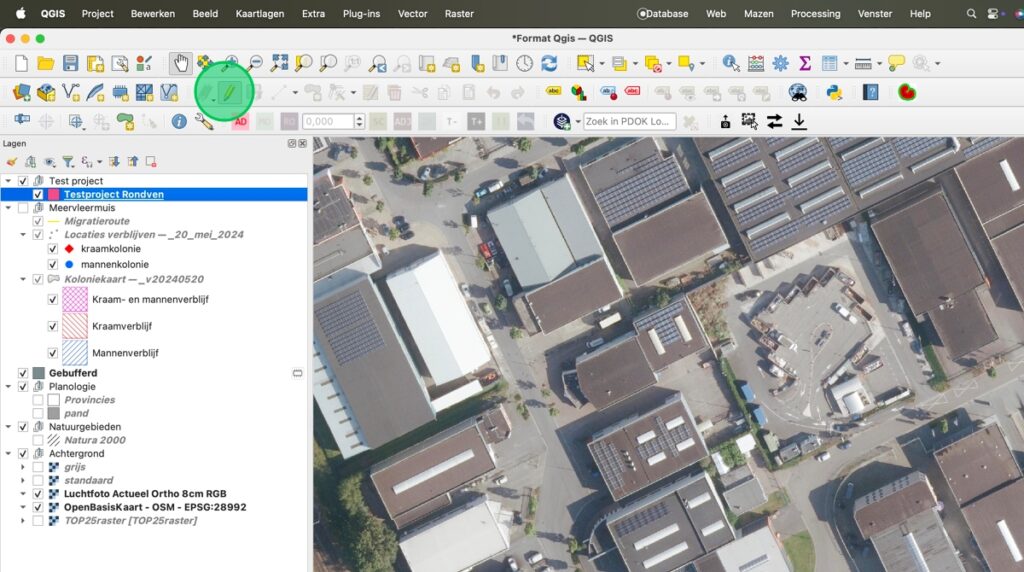This screenshot has height=572, width=1024.
Task: Uncheck the Testproject Rondven layer
Action: click(38, 194)
